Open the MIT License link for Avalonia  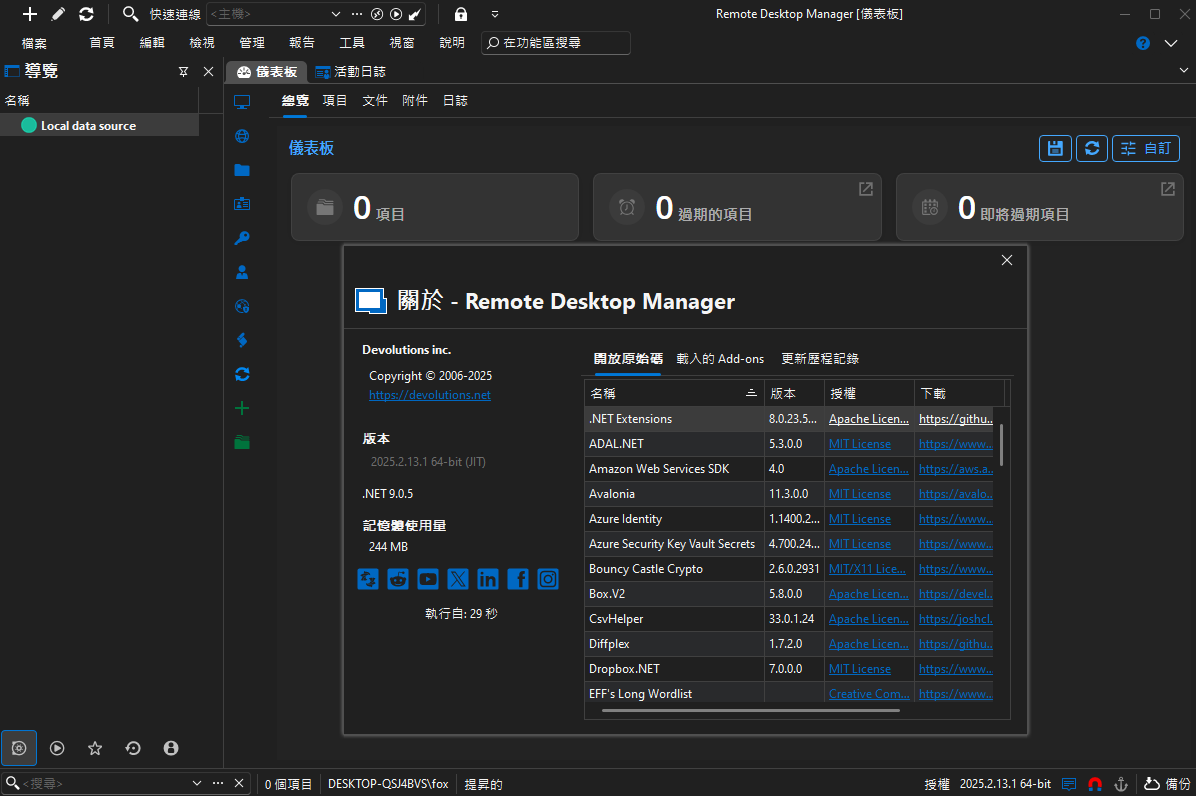coord(860,494)
